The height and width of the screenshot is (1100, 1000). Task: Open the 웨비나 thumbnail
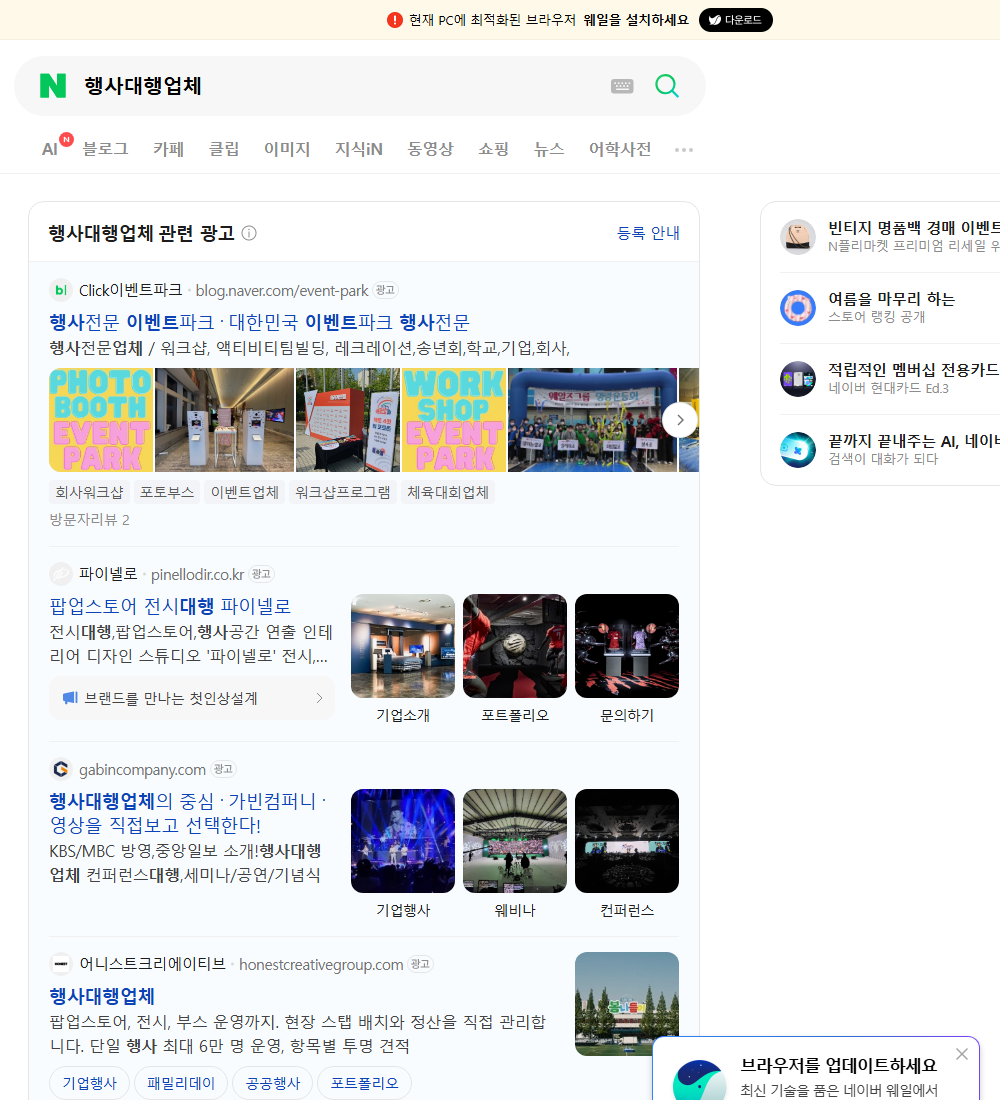pos(514,841)
